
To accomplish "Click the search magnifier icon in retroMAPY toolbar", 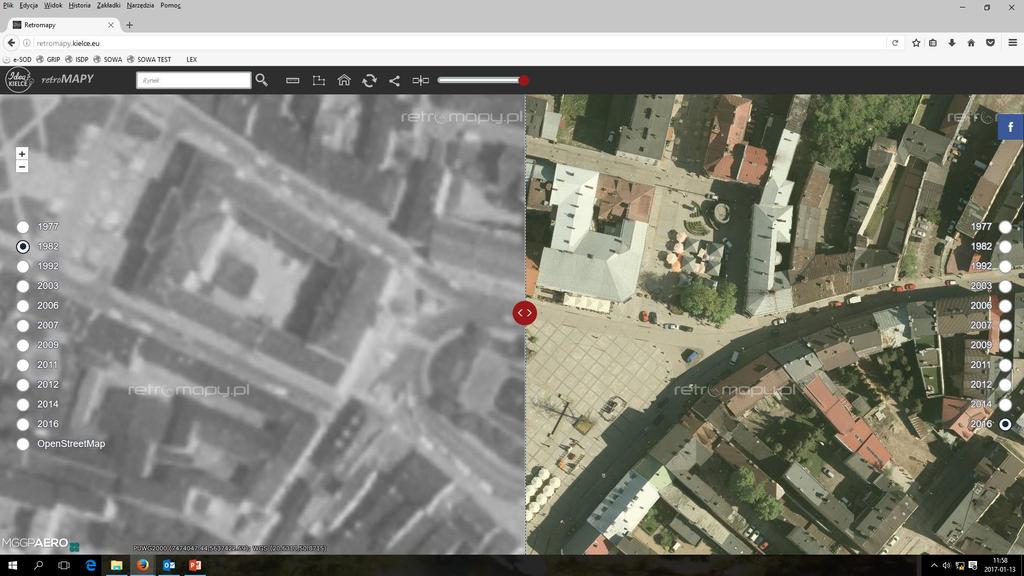I will pyautogui.click(x=262, y=80).
